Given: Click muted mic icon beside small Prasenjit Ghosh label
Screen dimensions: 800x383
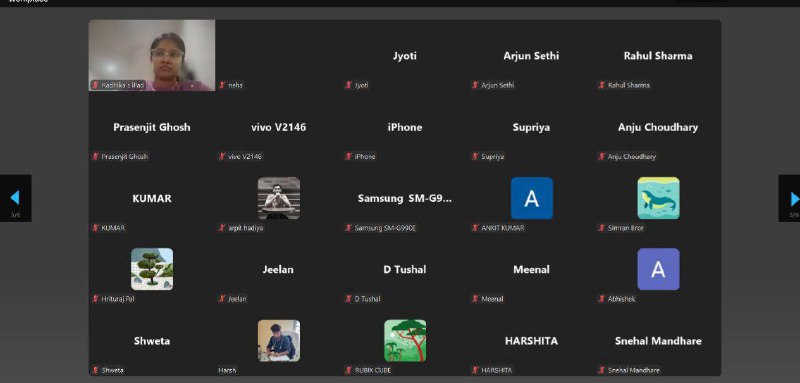Looking at the screenshot, I should click(x=95, y=157).
